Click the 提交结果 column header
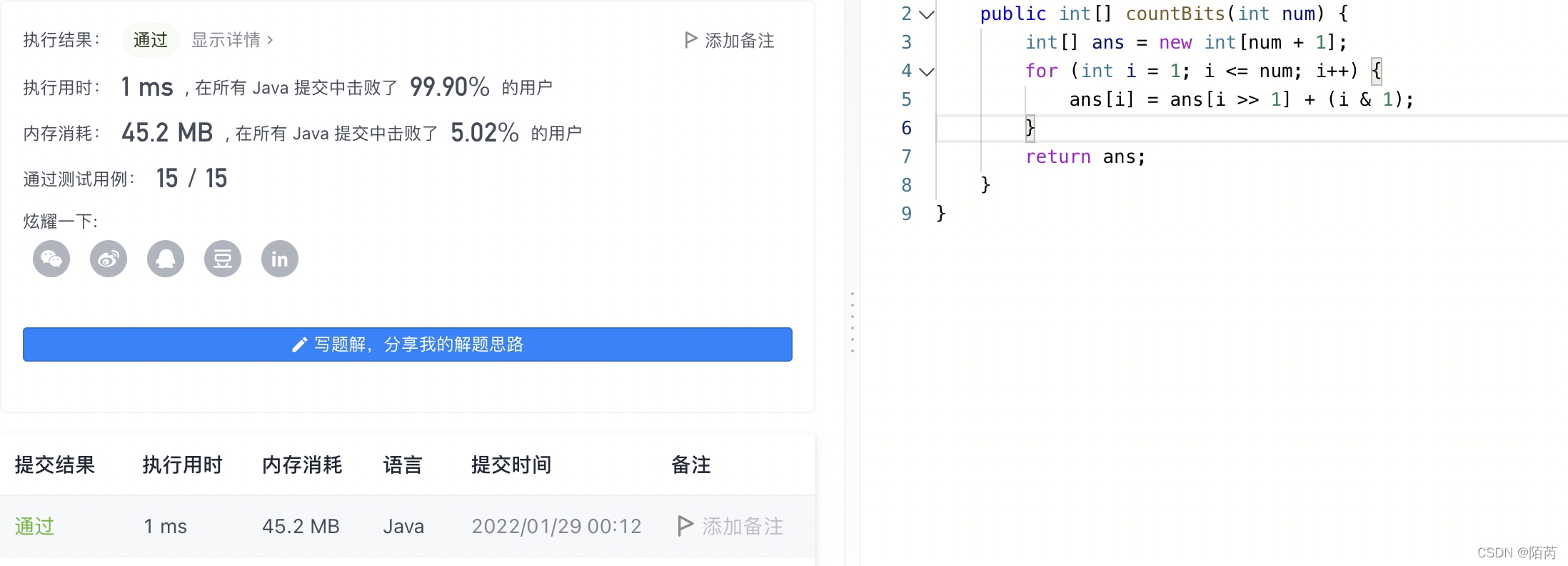 pos(55,465)
